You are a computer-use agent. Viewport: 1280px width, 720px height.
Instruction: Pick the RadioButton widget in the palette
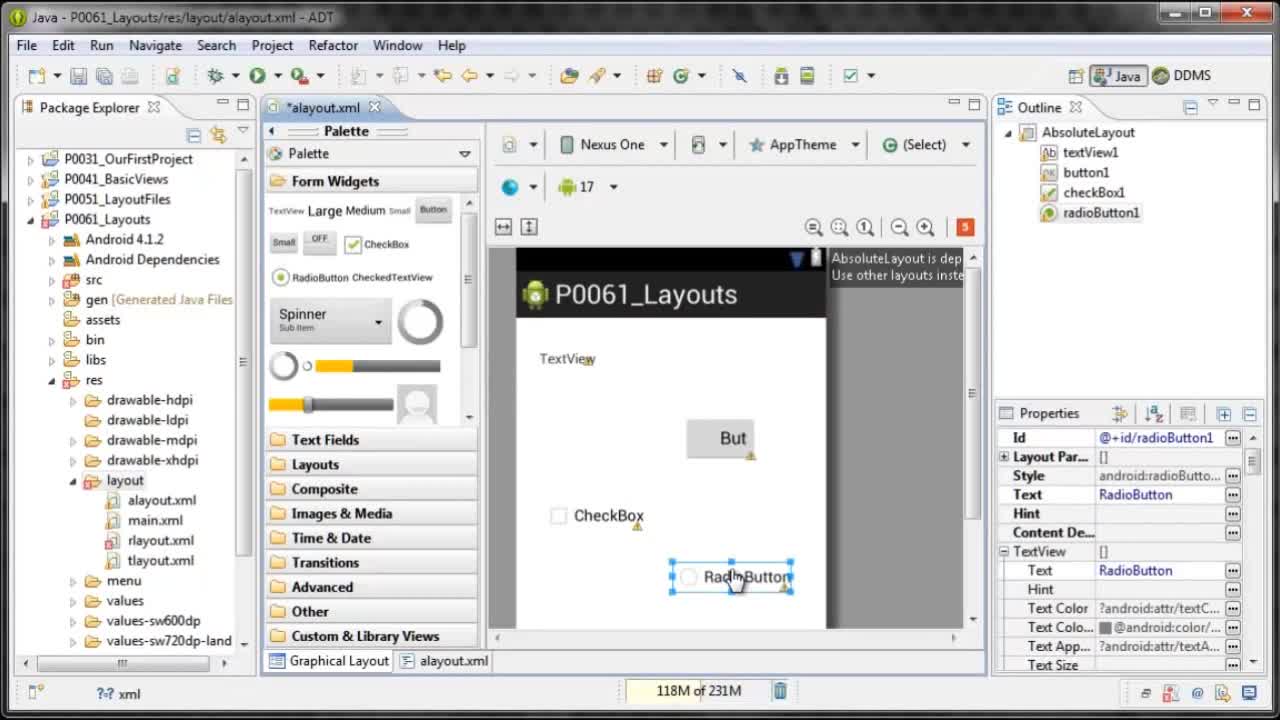coord(311,277)
